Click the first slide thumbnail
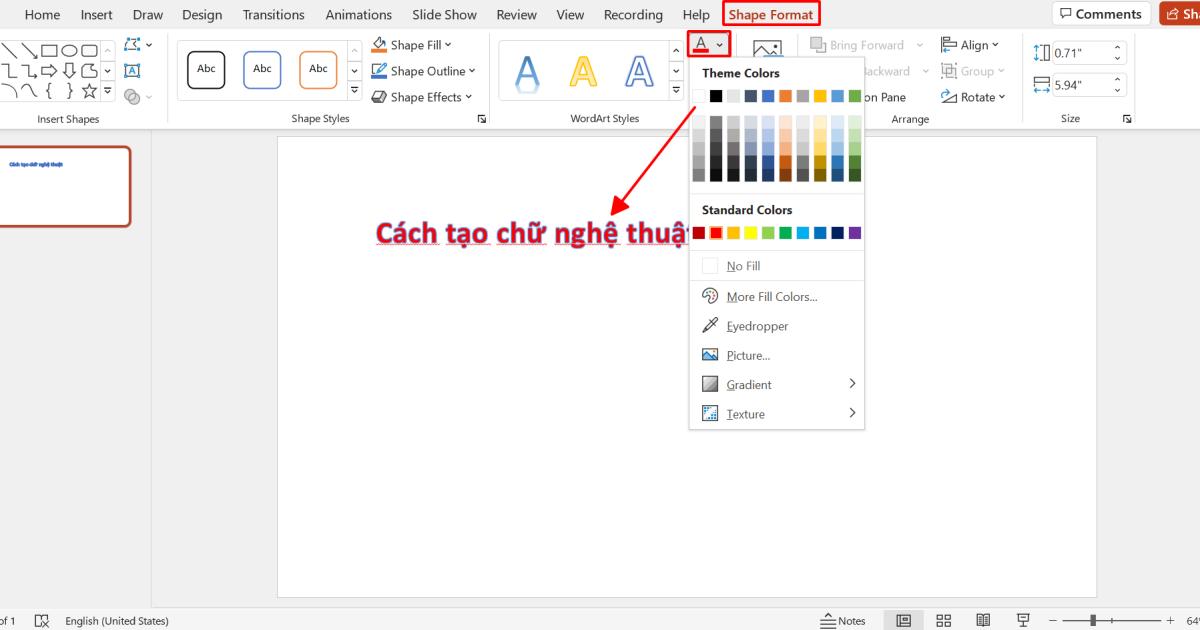Screen dimensions: 1200x630 point(65,186)
